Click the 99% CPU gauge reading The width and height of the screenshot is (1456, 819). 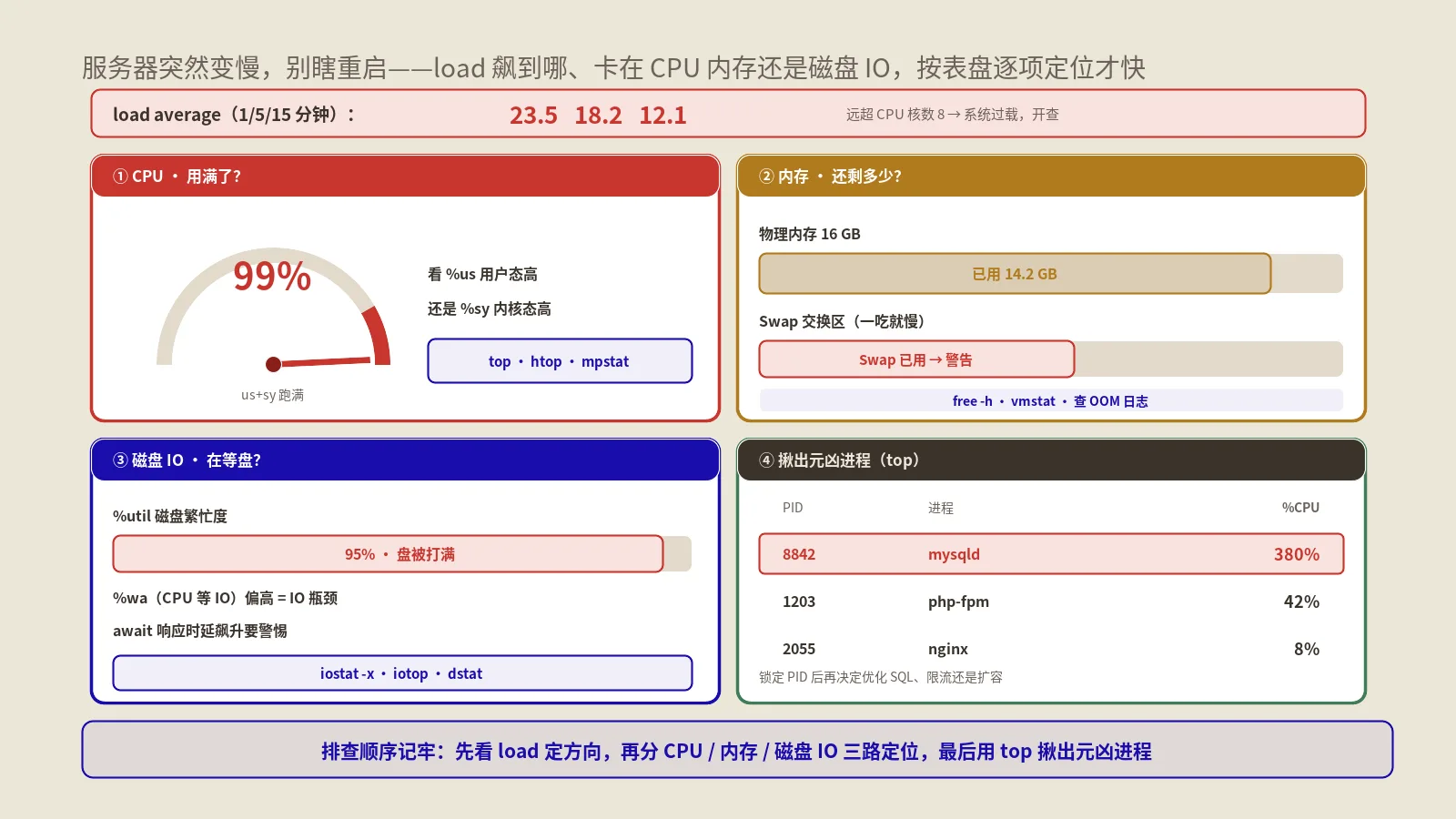point(272,276)
